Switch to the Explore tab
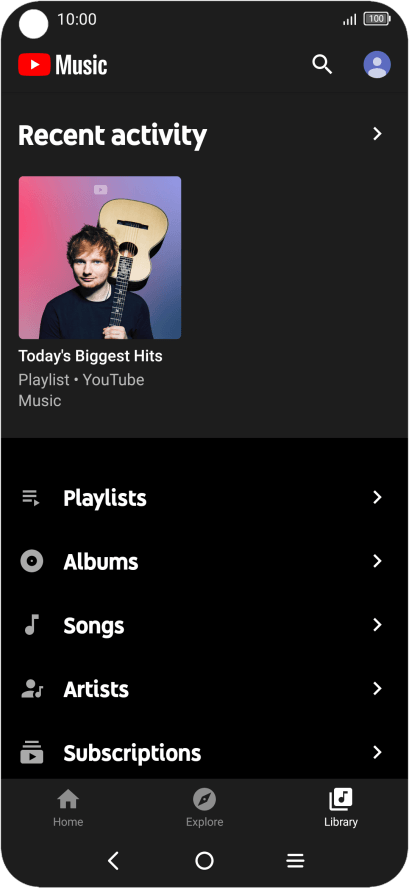The image size is (409, 888). coord(204,808)
